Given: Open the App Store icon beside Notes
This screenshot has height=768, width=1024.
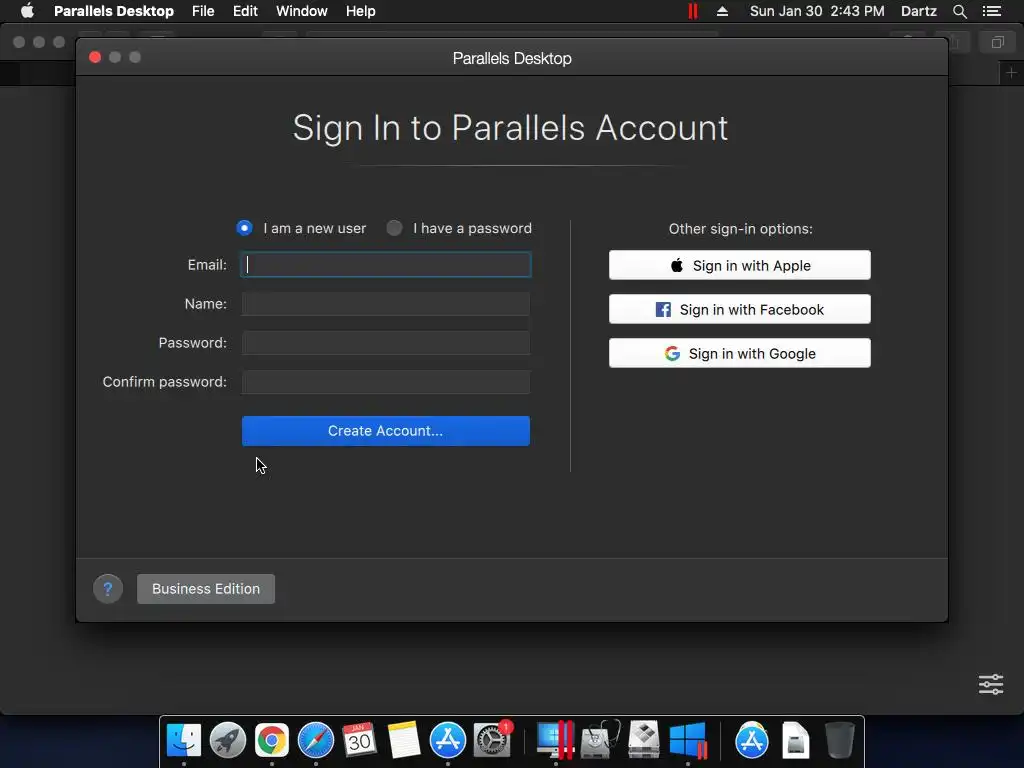Looking at the screenshot, I should click(x=448, y=741).
